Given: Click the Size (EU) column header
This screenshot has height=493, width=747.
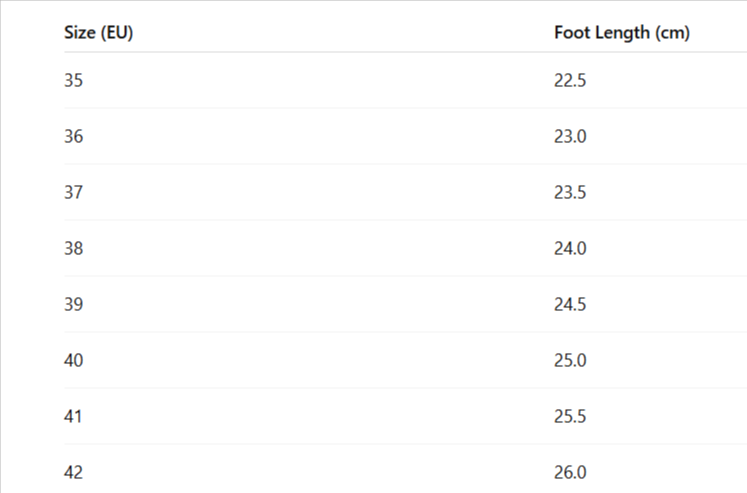Looking at the screenshot, I should tap(99, 32).
